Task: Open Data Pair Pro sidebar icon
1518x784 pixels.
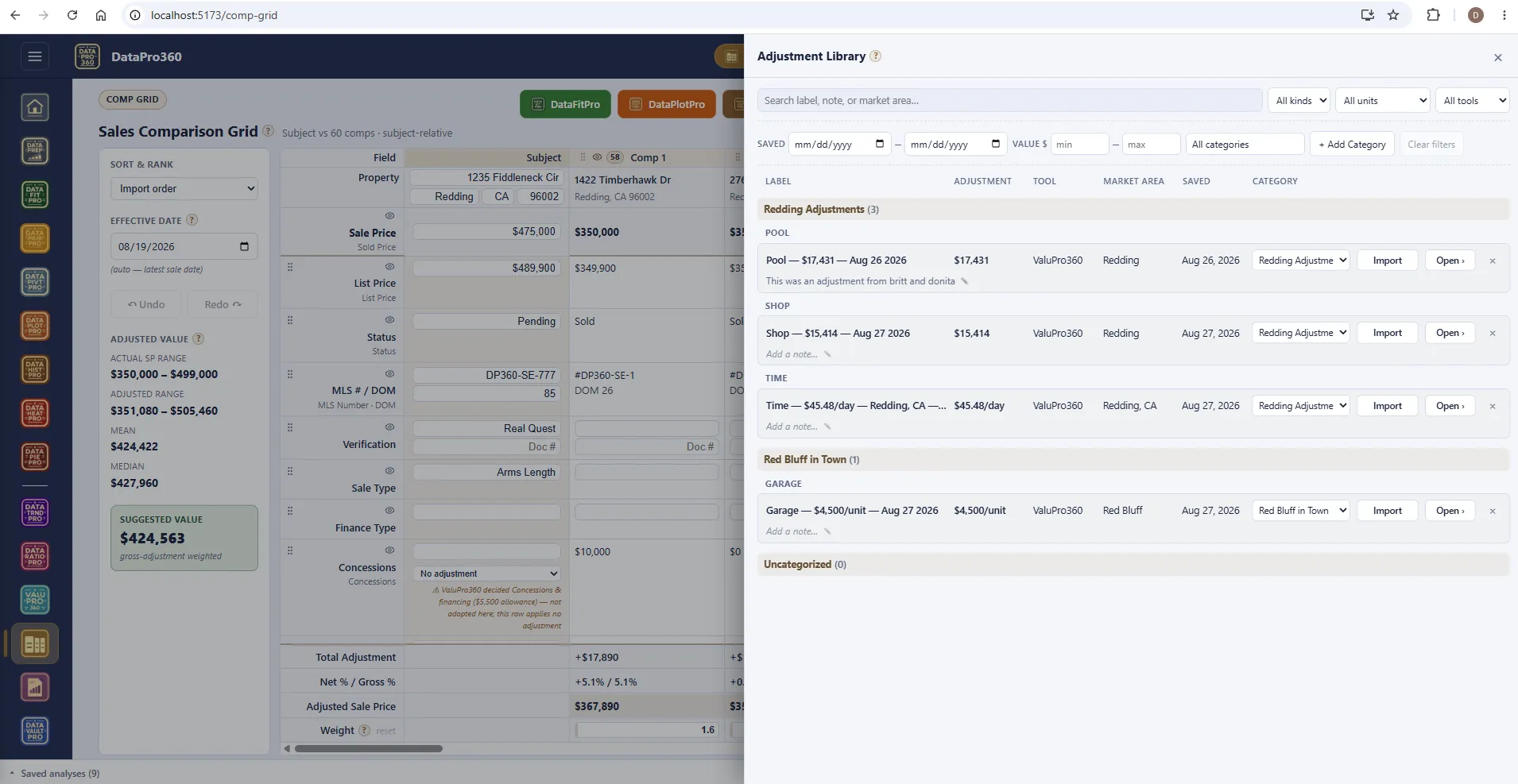Action: pos(35,238)
